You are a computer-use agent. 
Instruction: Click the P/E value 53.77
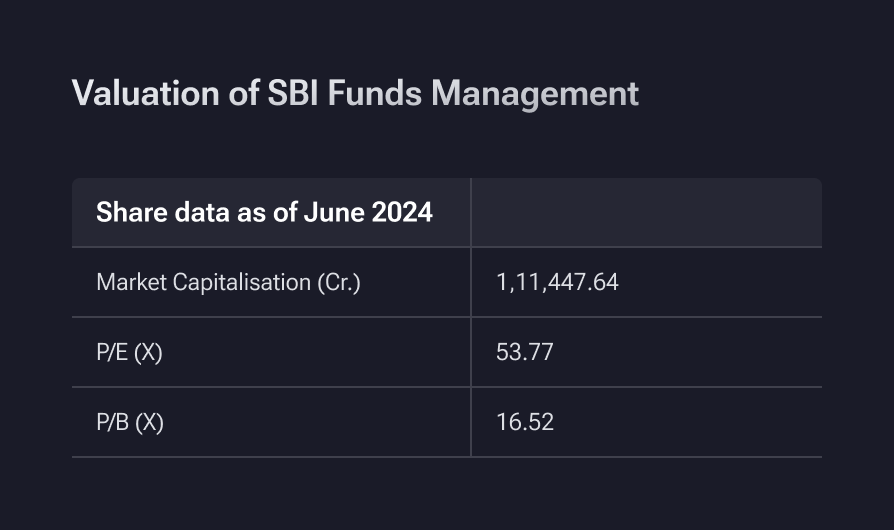[x=525, y=352]
